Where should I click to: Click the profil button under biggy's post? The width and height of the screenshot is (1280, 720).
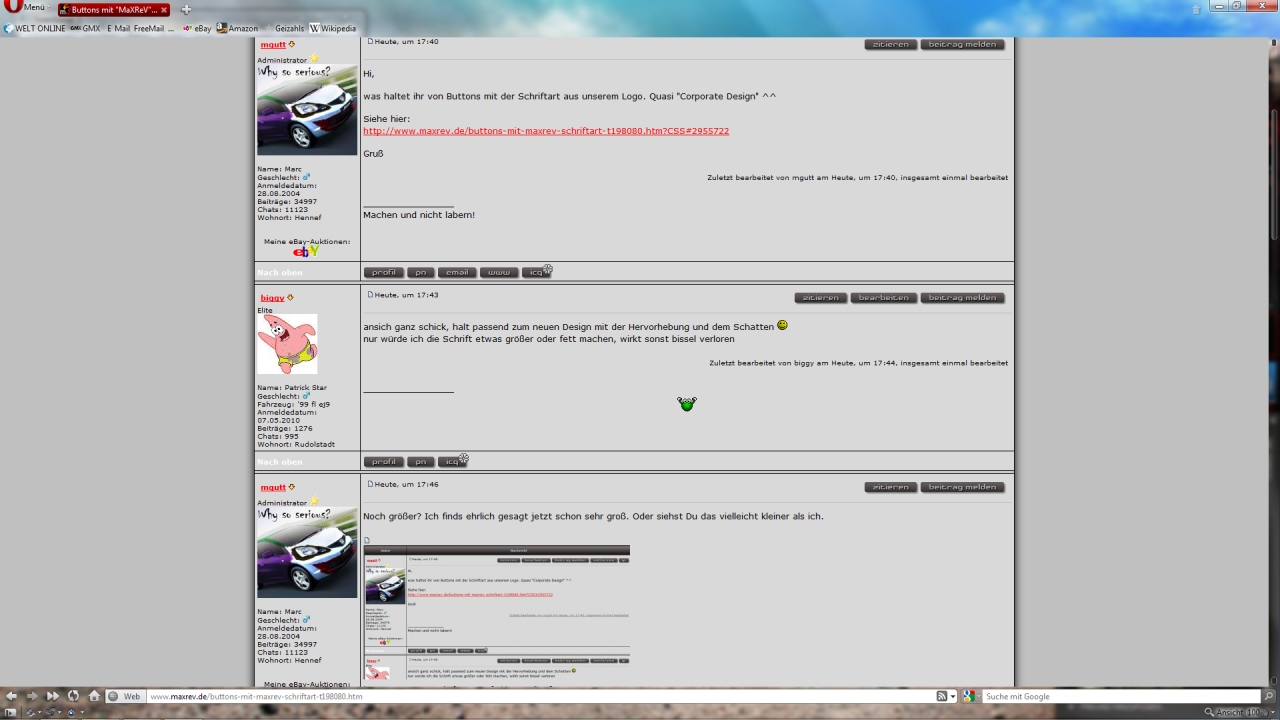(383, 462)
